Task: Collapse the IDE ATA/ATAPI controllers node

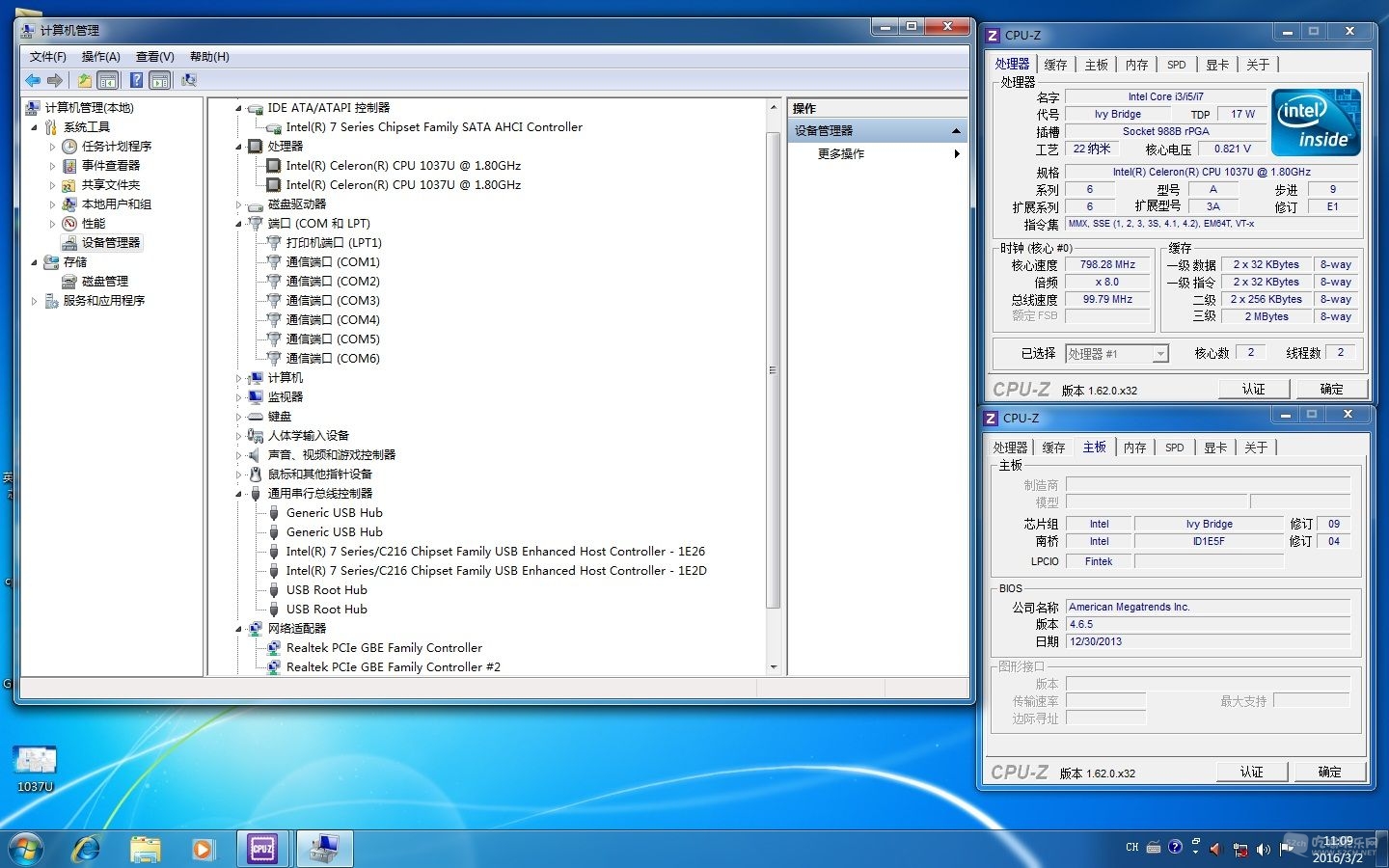Action: coord(238,108)
